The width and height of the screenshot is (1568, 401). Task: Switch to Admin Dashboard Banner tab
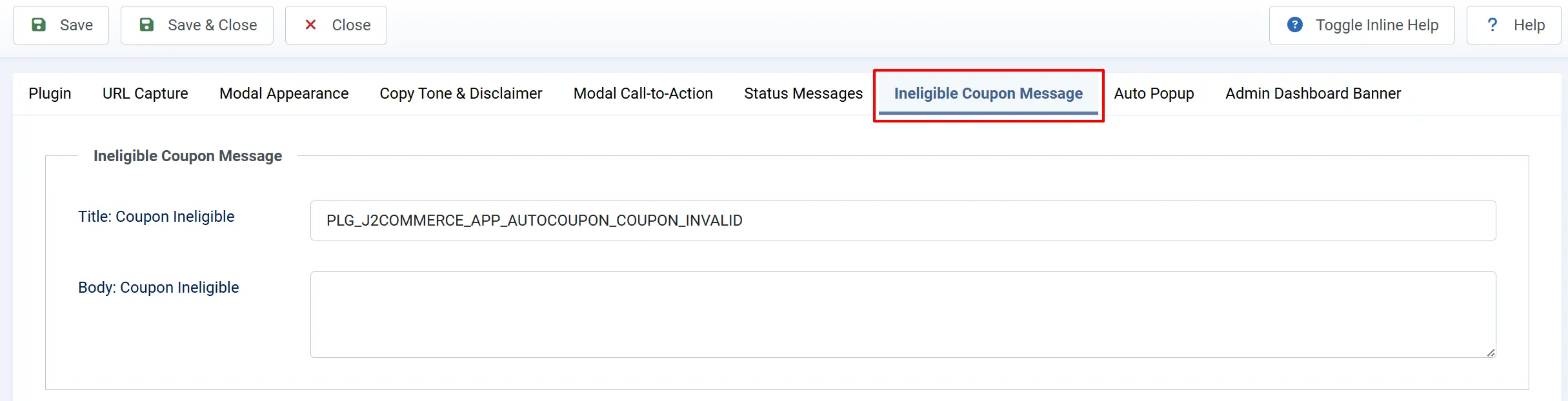point(1313,93)
